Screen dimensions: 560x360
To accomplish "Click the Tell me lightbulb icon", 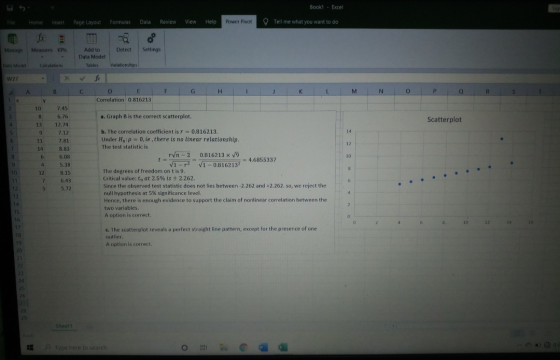I will pyautogui.click(x=265, y=22).
